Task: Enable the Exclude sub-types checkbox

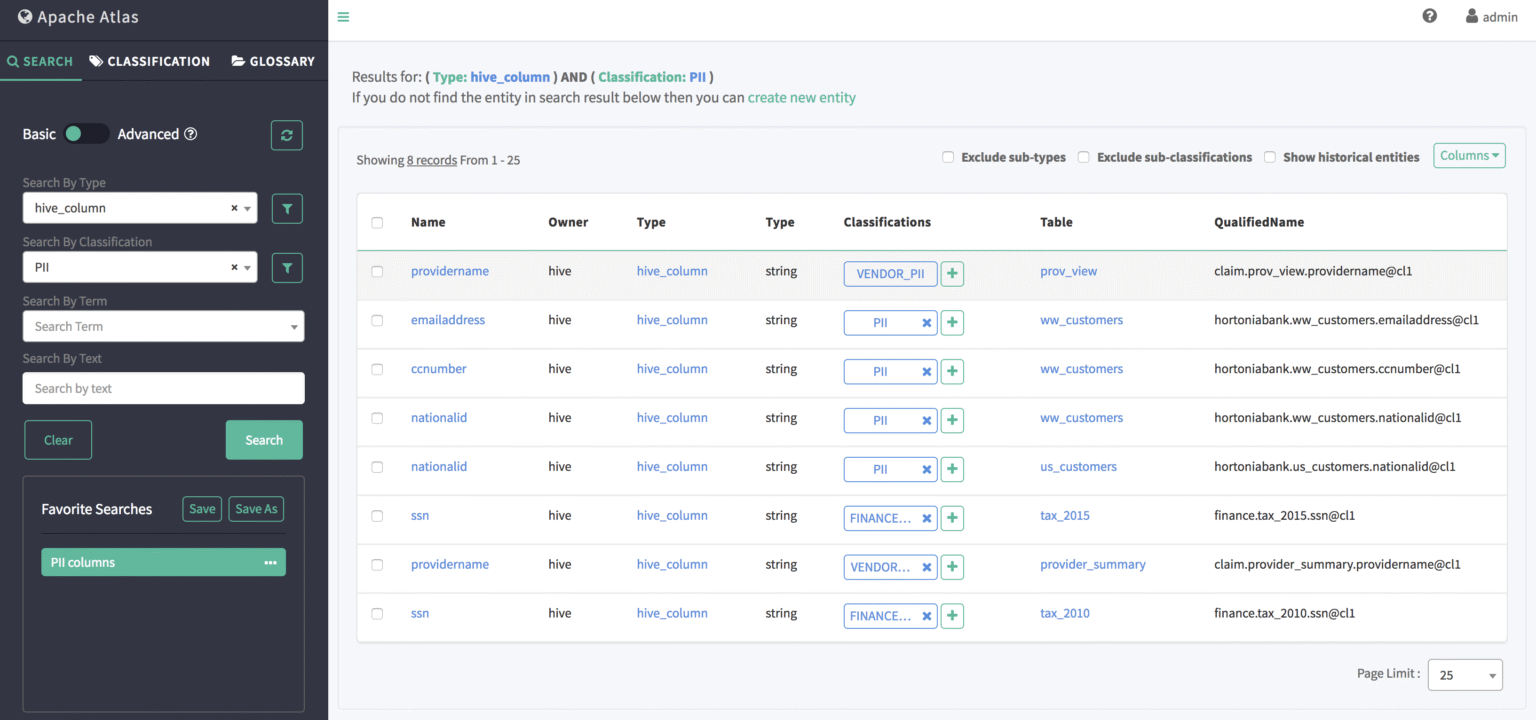Action: point(947,156)
